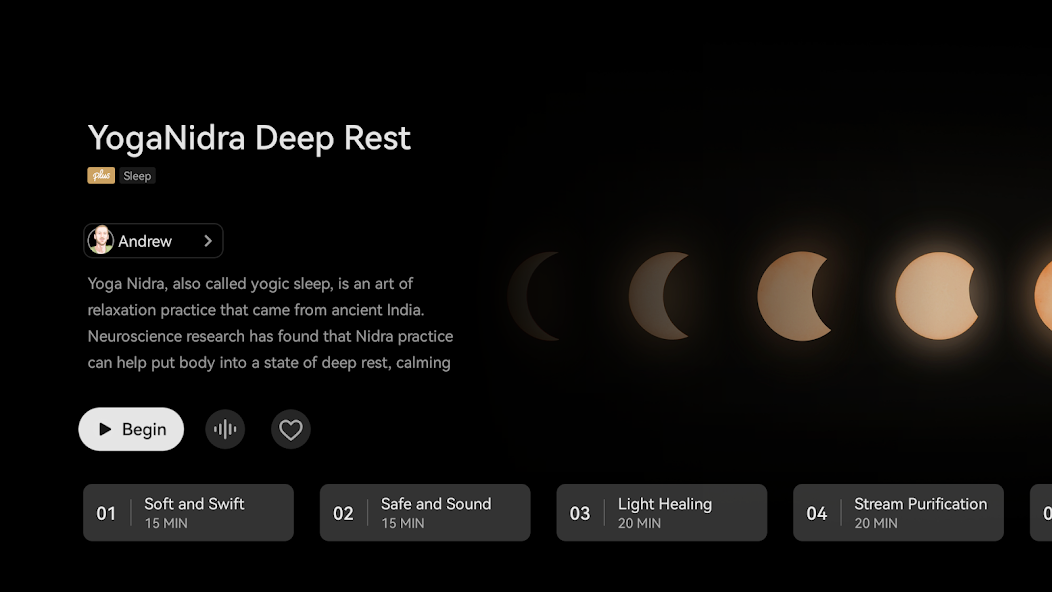Viewport: 1052px width, 592px height.
Task: Click the half-shadowed third moon image
Action: click(x=795, y=296)
